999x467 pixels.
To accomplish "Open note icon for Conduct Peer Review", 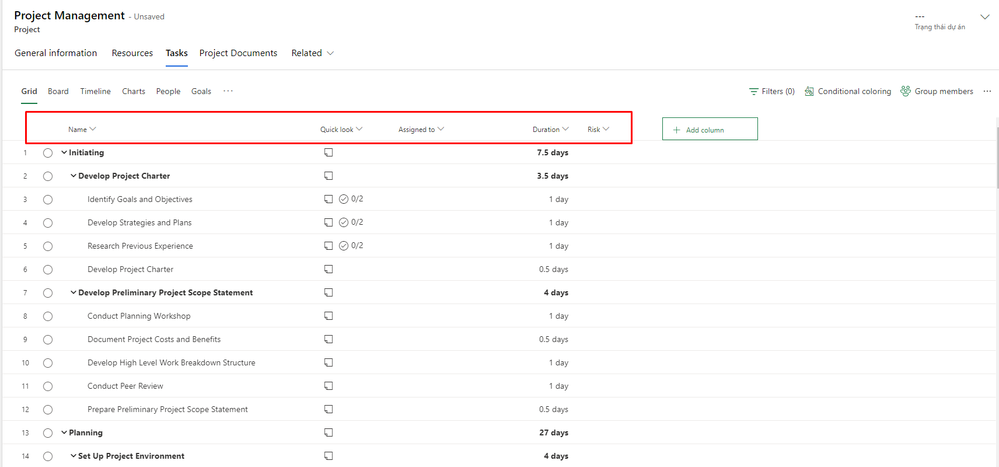I will pos(328,385).
